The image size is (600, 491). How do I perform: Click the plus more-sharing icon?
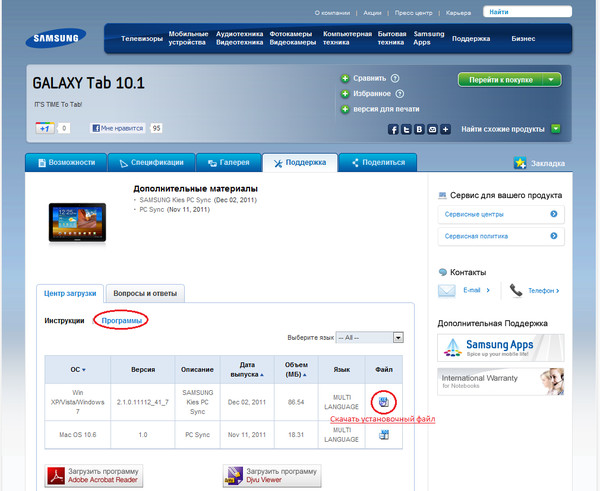445,129
